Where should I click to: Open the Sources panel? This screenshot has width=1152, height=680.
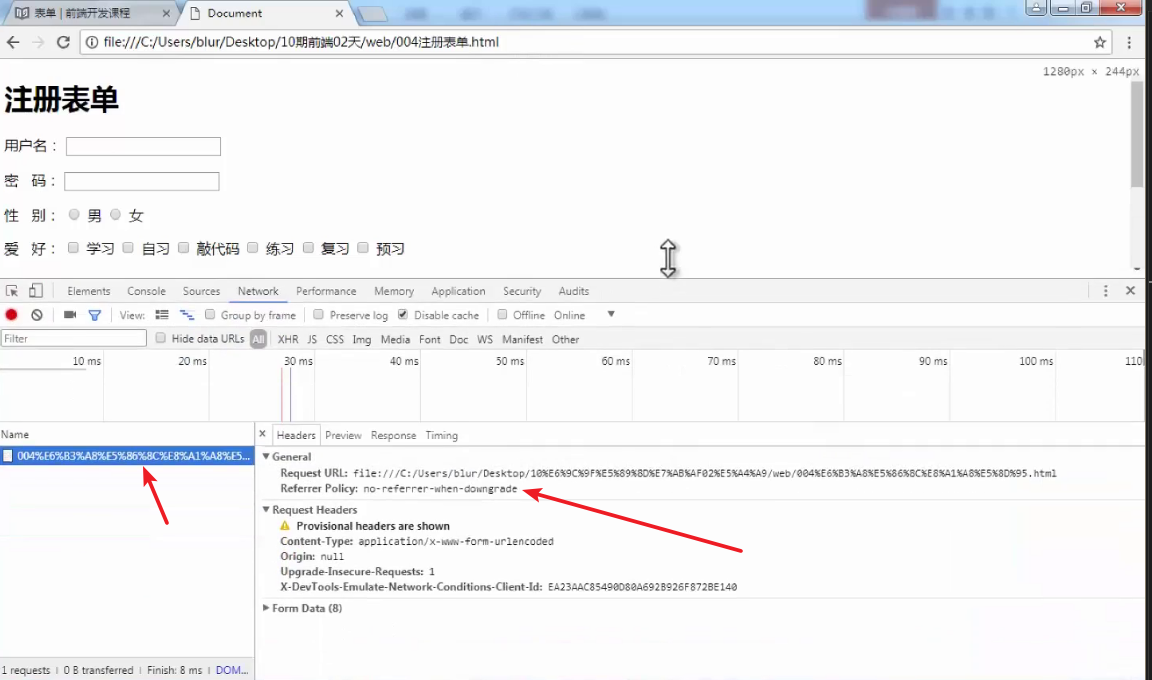tap(201, 291)
